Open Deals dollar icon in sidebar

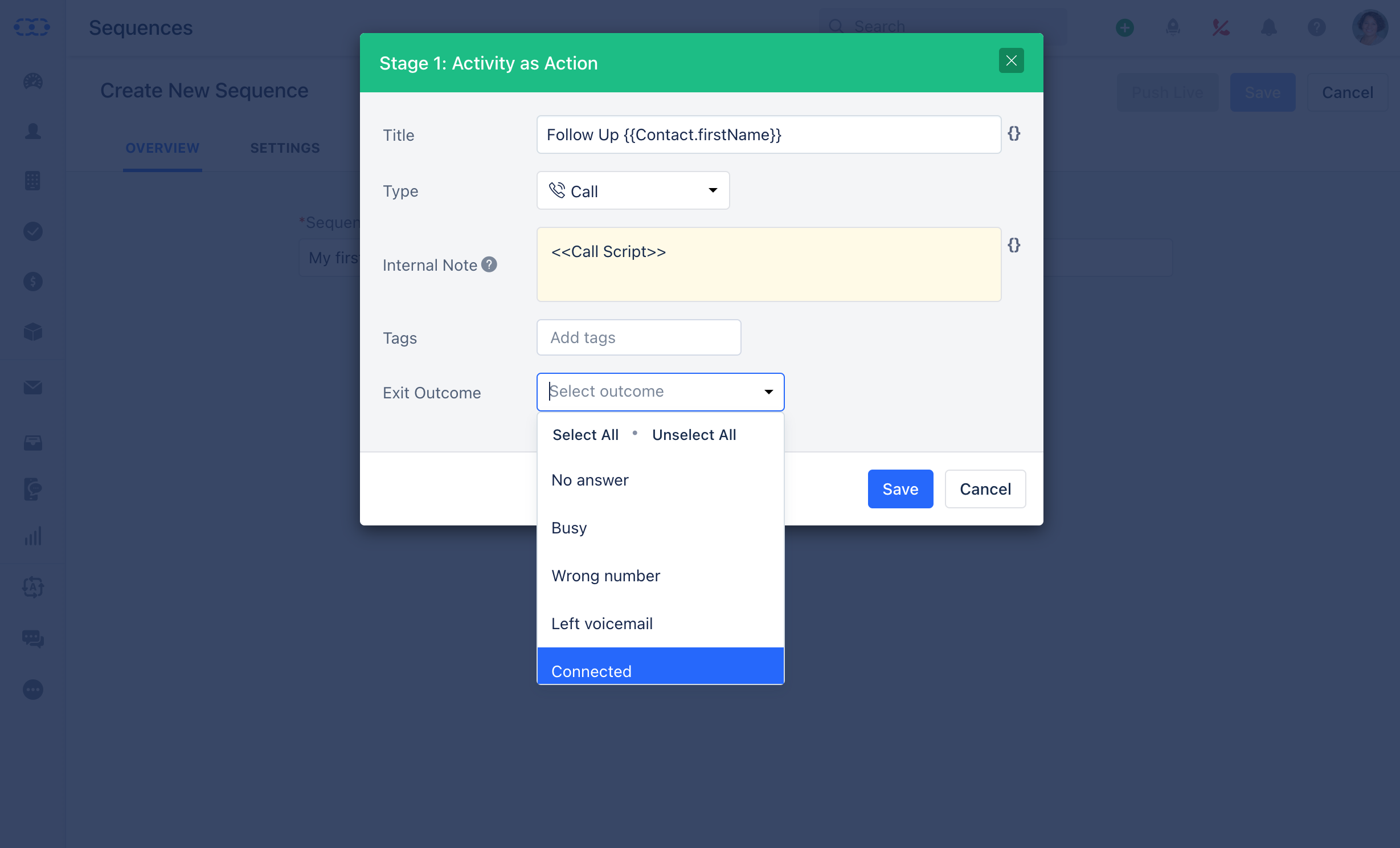tap(32, 281)
